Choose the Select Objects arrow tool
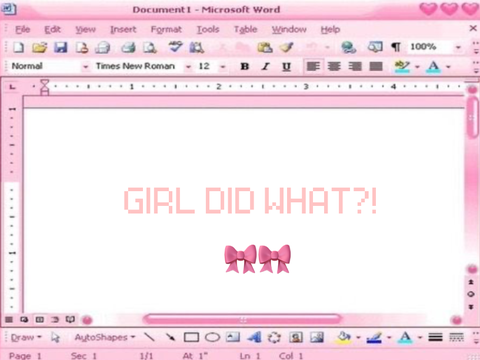This screenshot has height=360, width=480. (x=55, y=338)
